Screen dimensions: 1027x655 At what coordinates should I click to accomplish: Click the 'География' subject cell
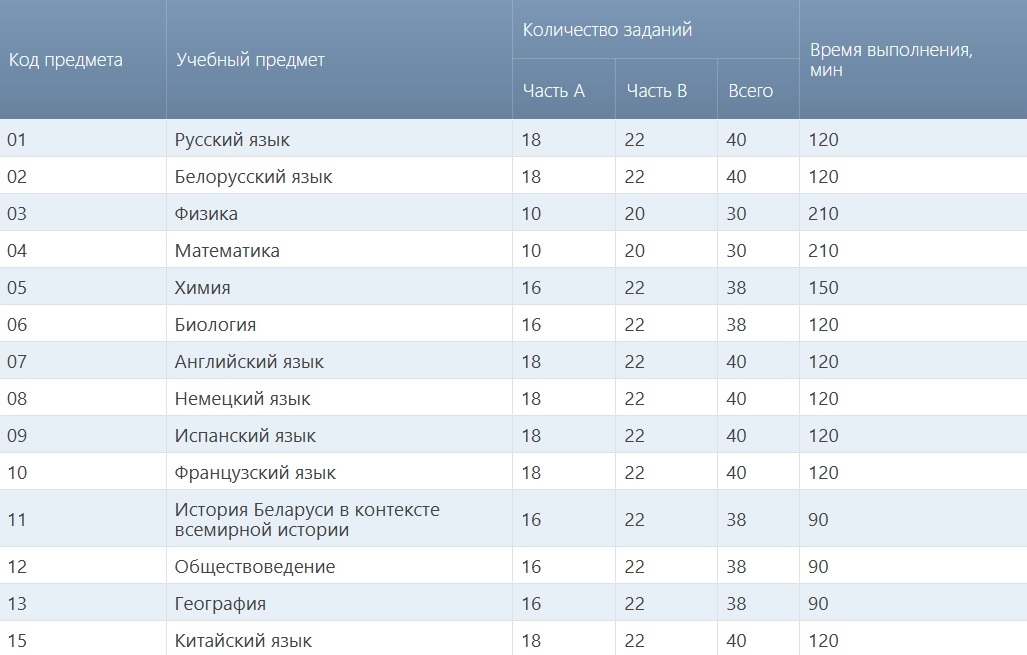tap(221, 604)
